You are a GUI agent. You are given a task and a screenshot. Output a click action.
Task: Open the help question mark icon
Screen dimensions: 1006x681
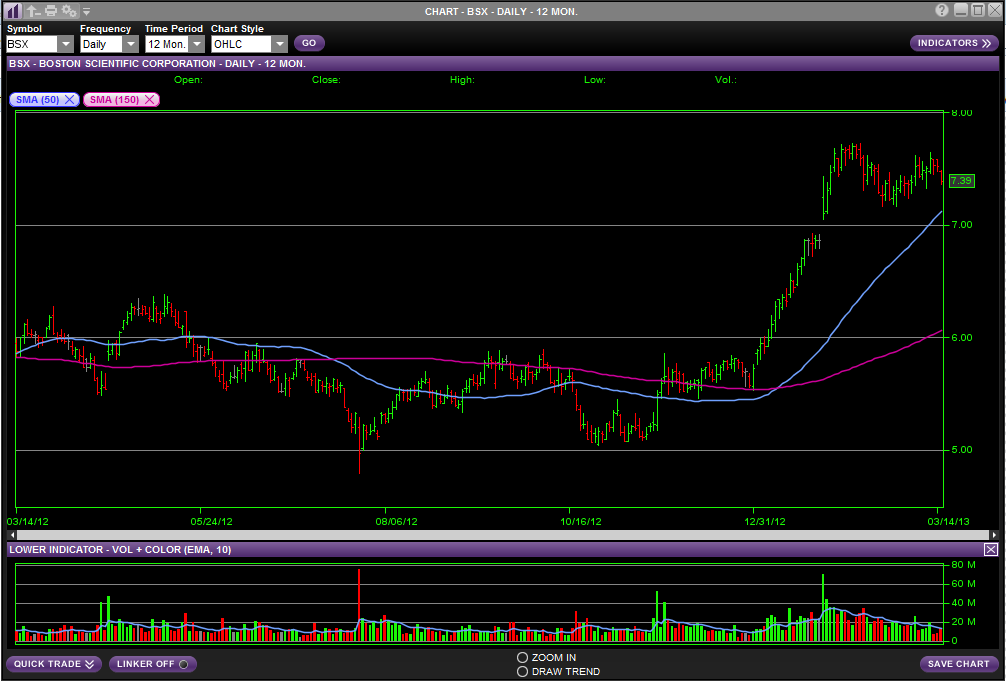pyautogui.click(x=942, y=11)
